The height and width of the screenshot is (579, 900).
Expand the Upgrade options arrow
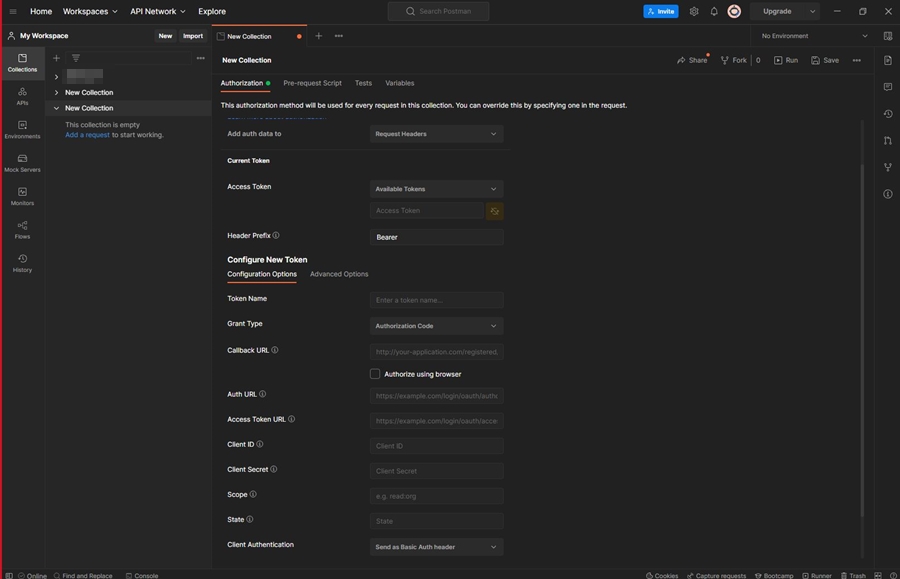(812, 11)
